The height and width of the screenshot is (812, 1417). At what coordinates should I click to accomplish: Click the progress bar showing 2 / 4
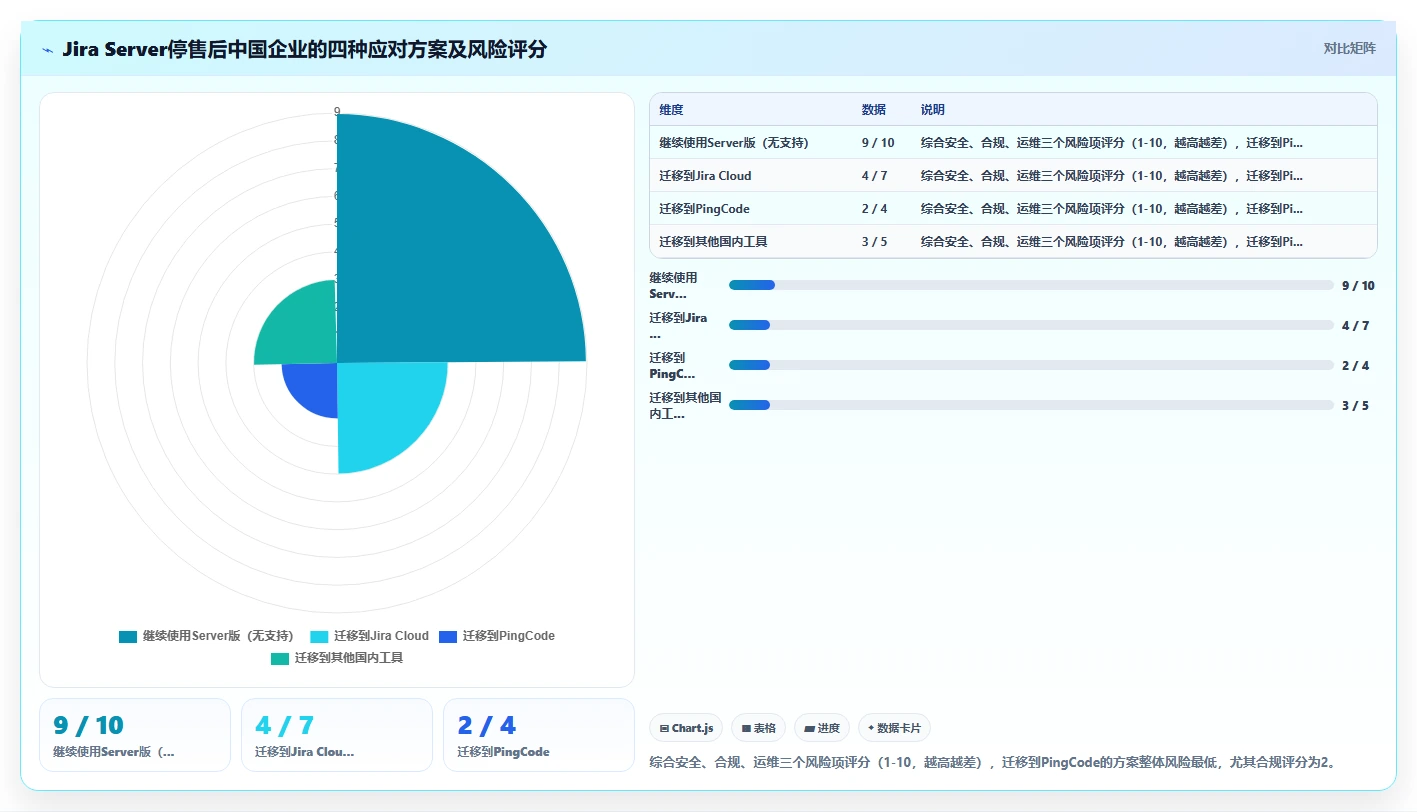[x=1031, y=365]
